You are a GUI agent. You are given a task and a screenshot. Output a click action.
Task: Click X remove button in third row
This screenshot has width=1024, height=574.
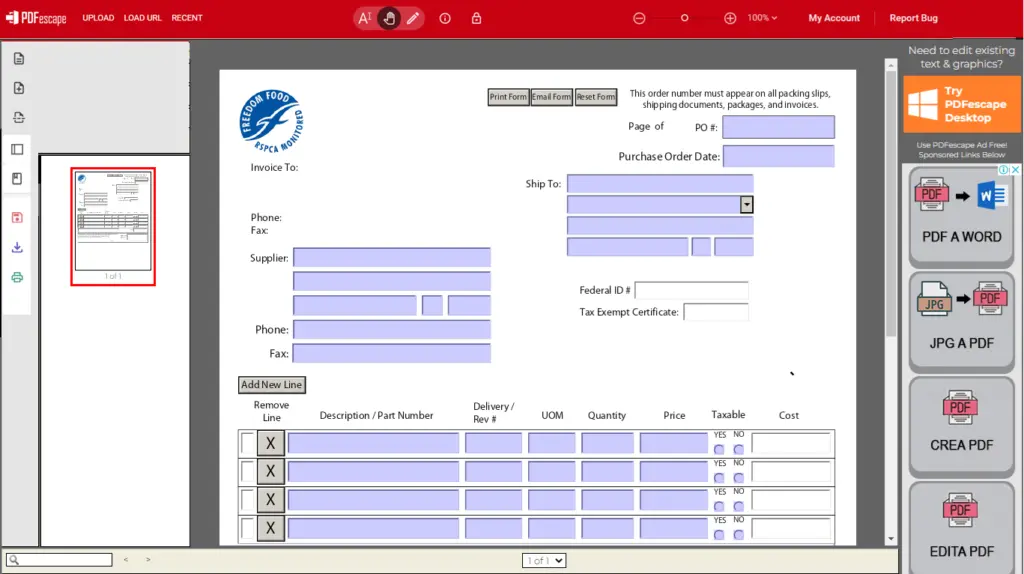click(270, 500)
